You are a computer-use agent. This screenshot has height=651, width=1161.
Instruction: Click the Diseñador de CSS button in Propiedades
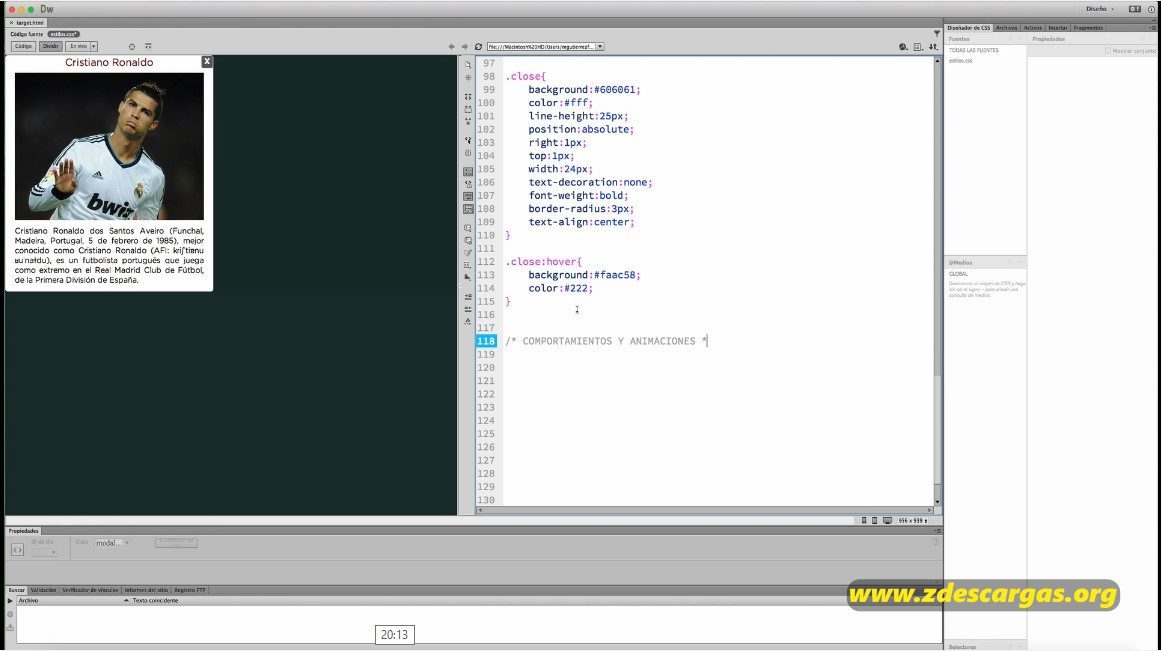[x=176, y=542]
